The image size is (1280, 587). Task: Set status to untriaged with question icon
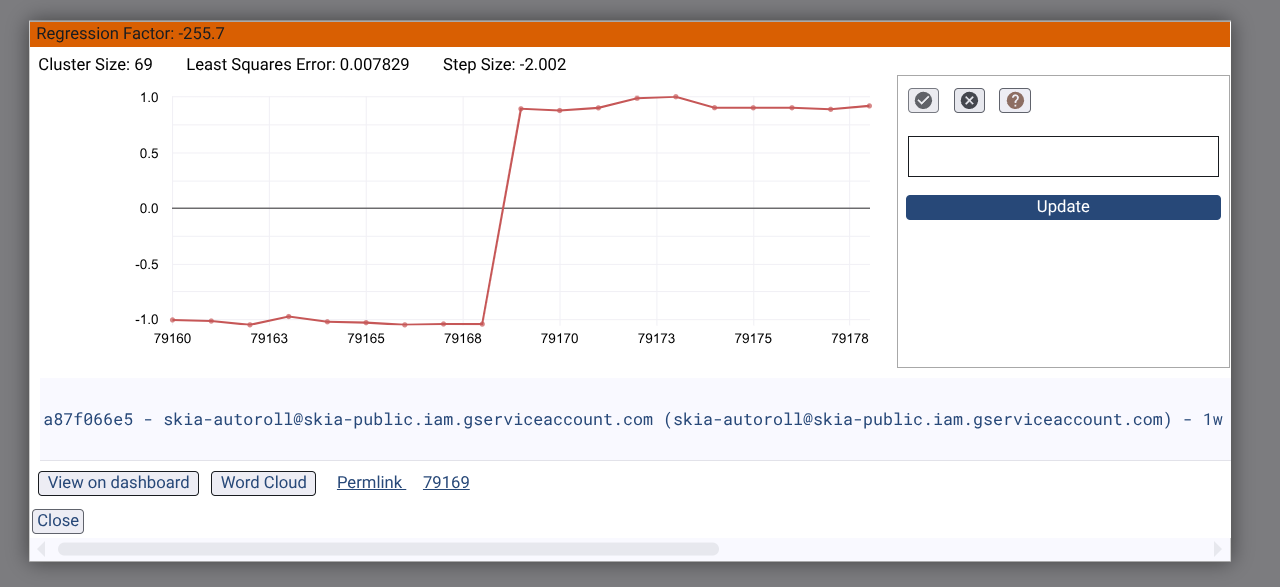[1015, 100]
